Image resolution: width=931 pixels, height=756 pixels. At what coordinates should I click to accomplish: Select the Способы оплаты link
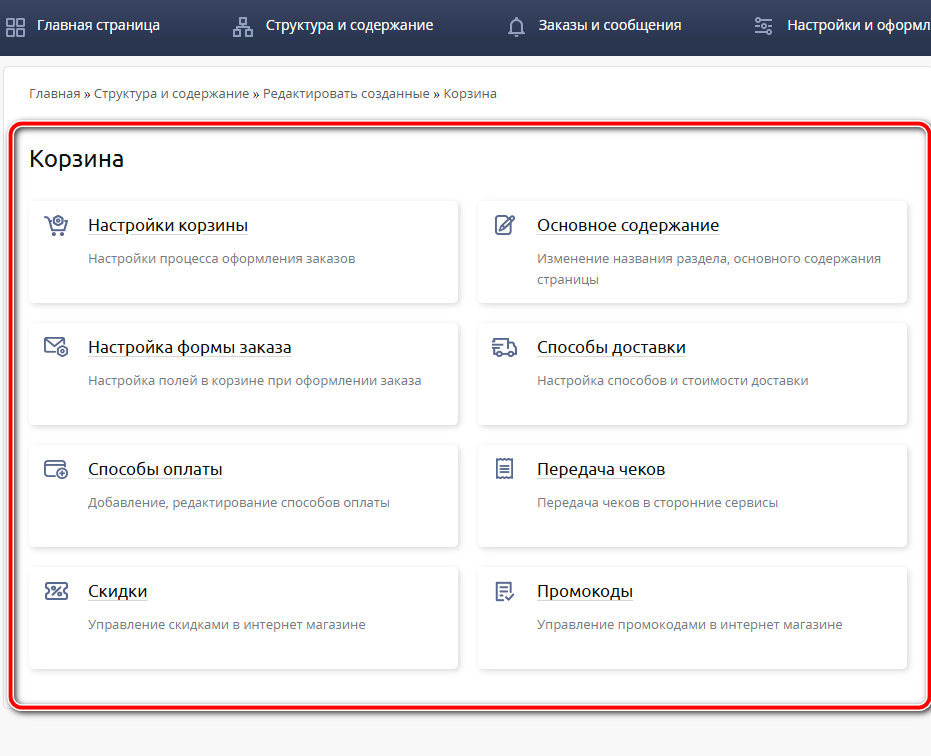[x=155, y=470]
